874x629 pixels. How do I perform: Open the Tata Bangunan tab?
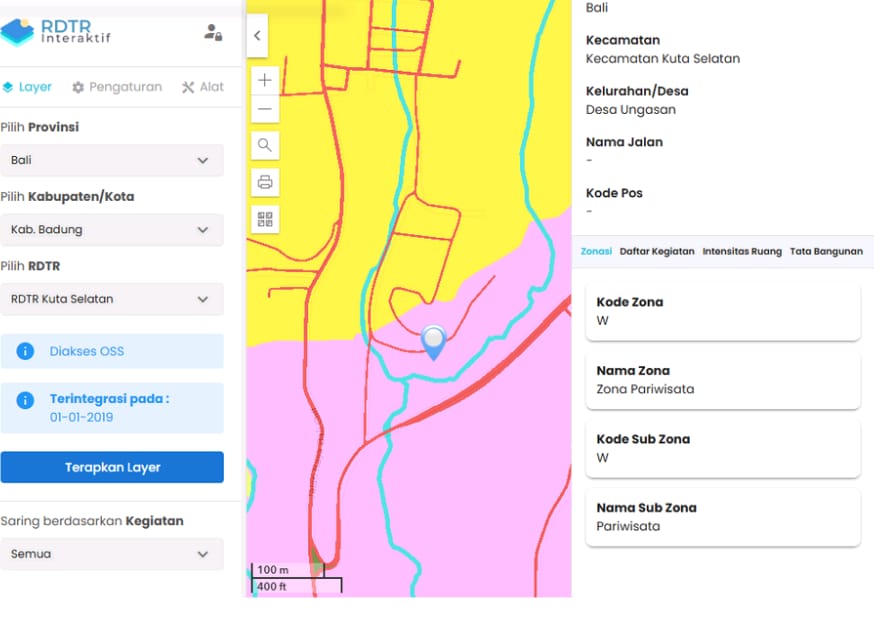(826, 251)
